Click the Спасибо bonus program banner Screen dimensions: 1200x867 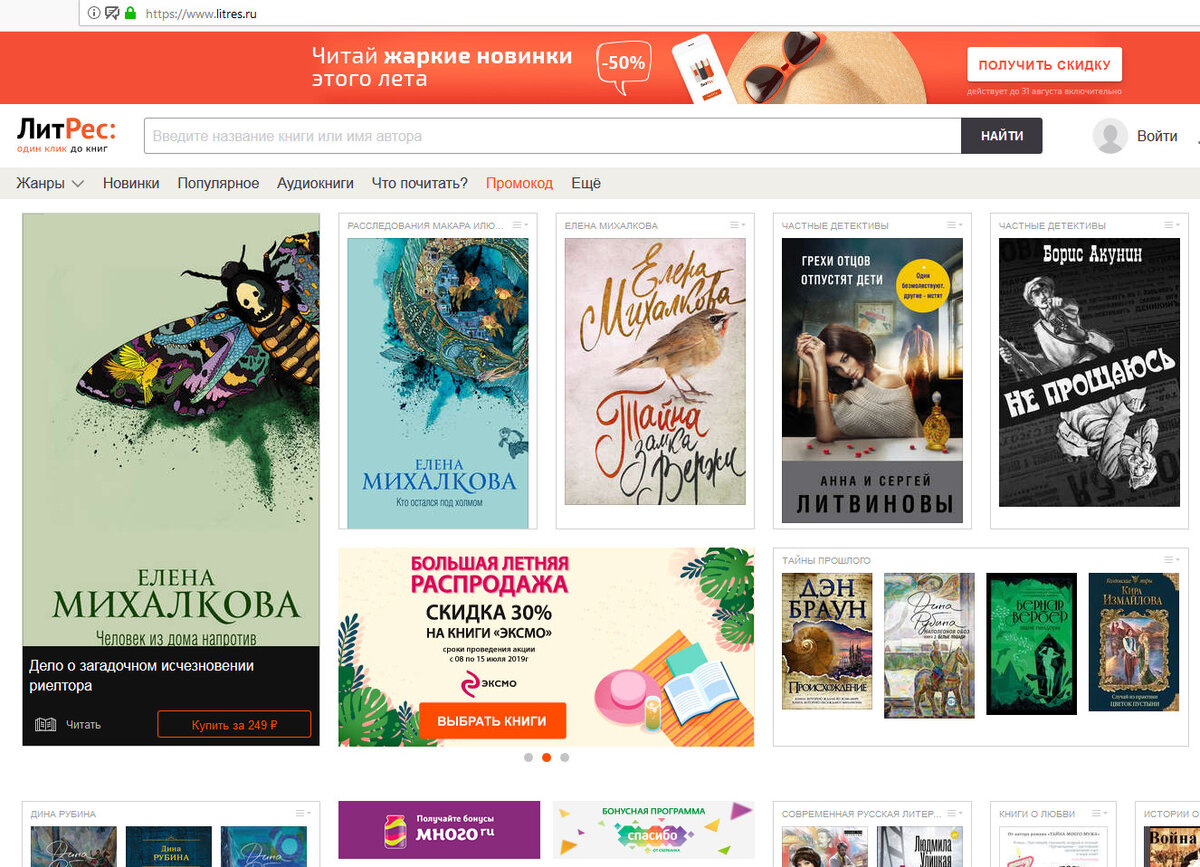(x=654, y=830)
